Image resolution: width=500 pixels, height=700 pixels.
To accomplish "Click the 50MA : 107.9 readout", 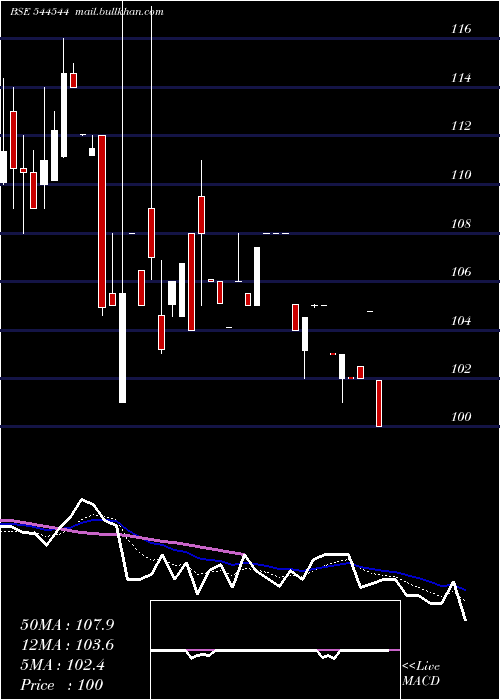I will [67, 625].
